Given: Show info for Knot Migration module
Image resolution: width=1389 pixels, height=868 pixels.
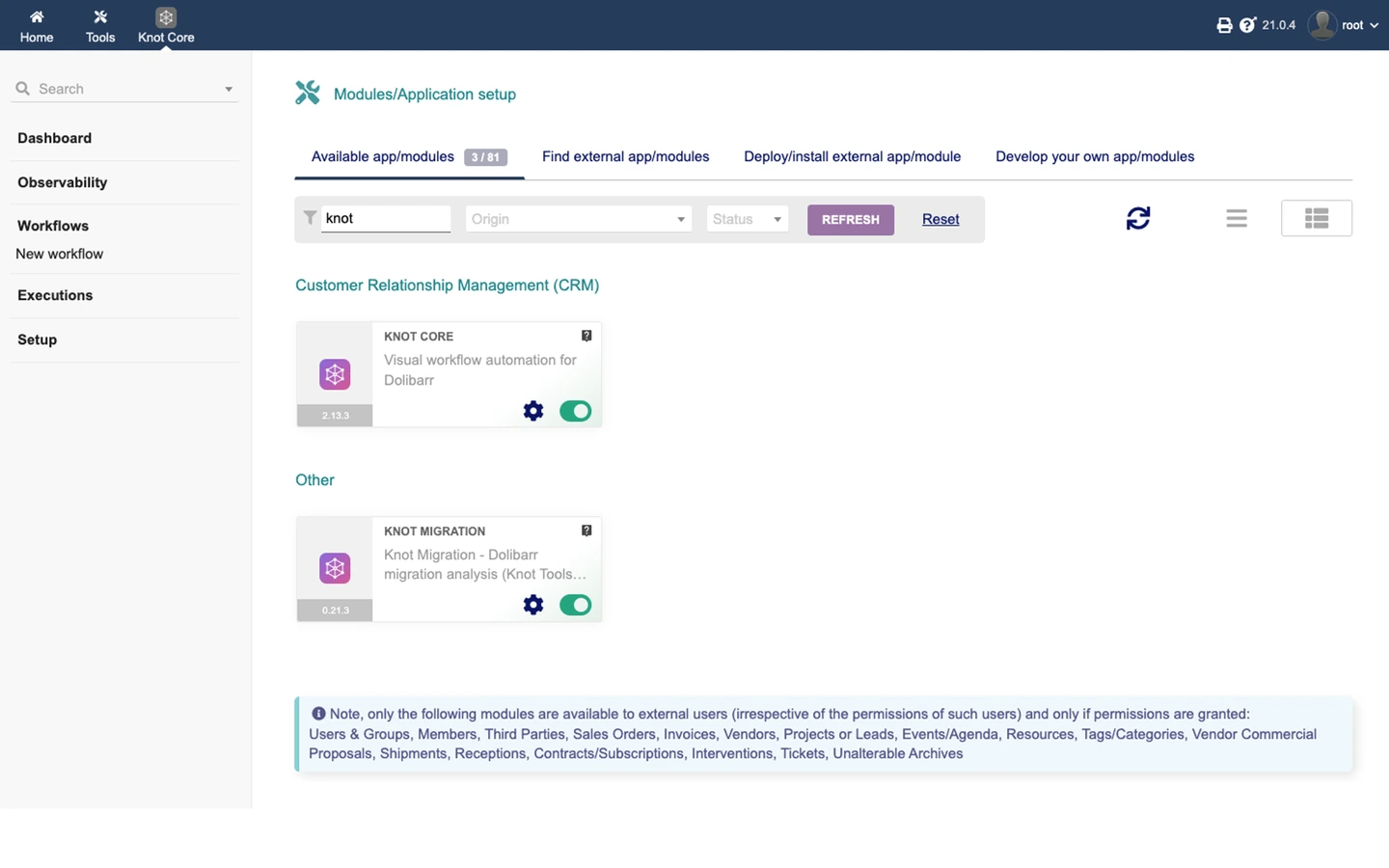Looking at the screenshot, I should click(x=586, y=530).
